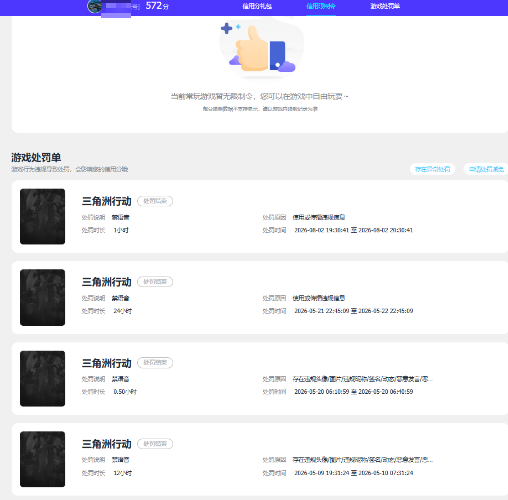This screenshot has height=500, width=508.
Task: Click the status badge in the 24小时 card
Action: click(155, 282)
